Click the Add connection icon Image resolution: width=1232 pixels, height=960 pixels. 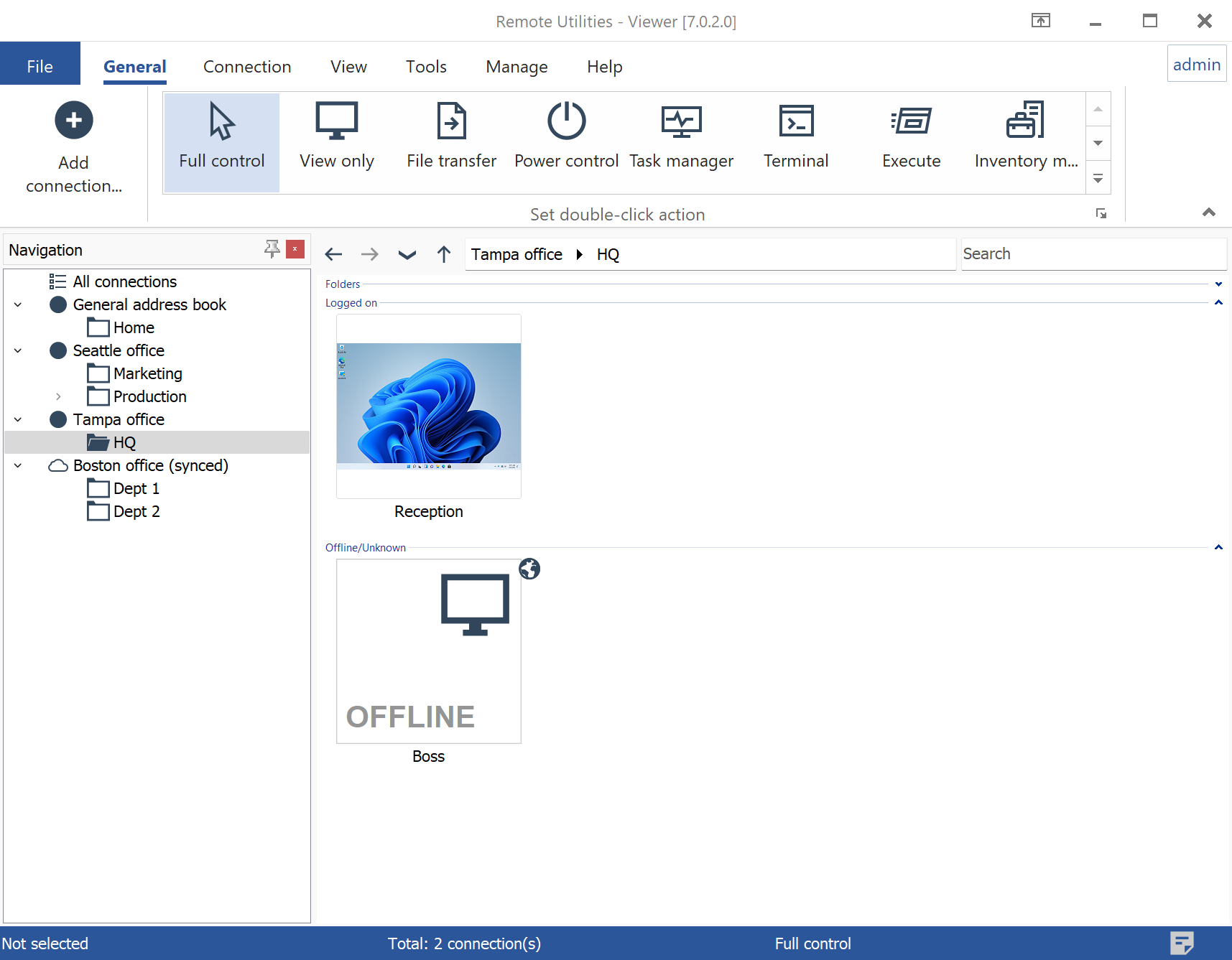point(73,120)
